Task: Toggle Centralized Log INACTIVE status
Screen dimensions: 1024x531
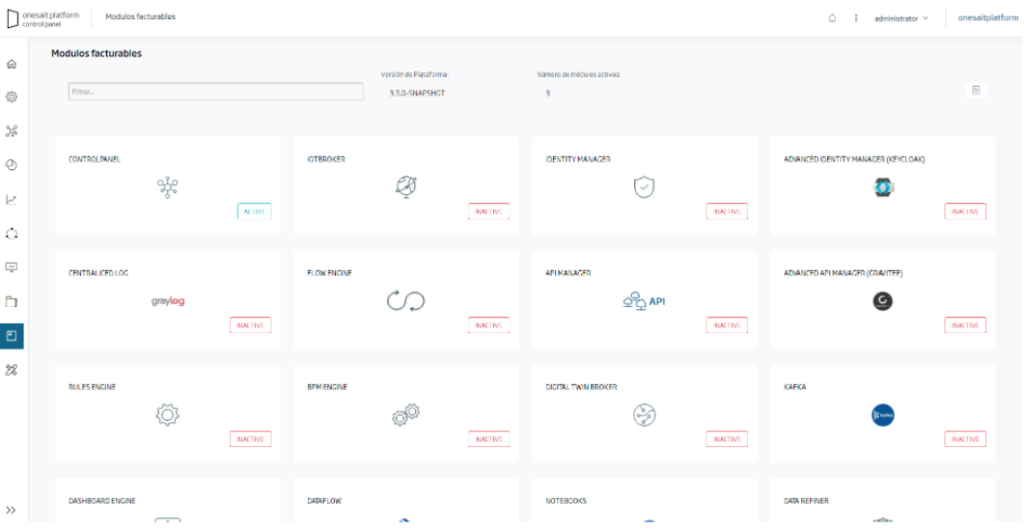Action: point(250,325)
